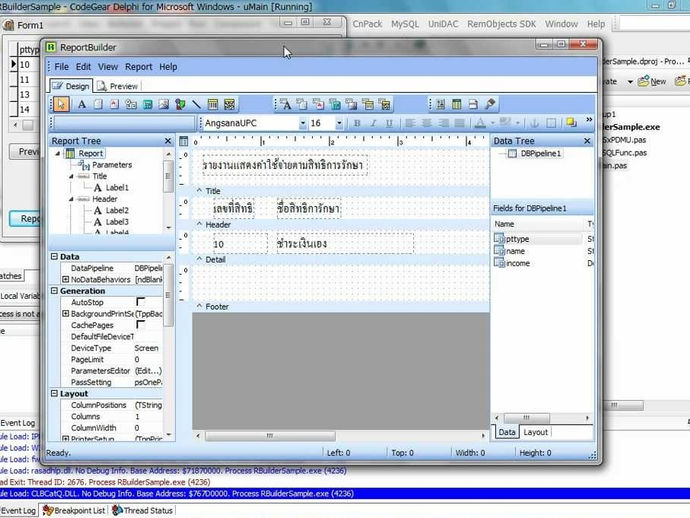690x518 pixels.
Task: Align text left
Action: (x=410, y=123)
